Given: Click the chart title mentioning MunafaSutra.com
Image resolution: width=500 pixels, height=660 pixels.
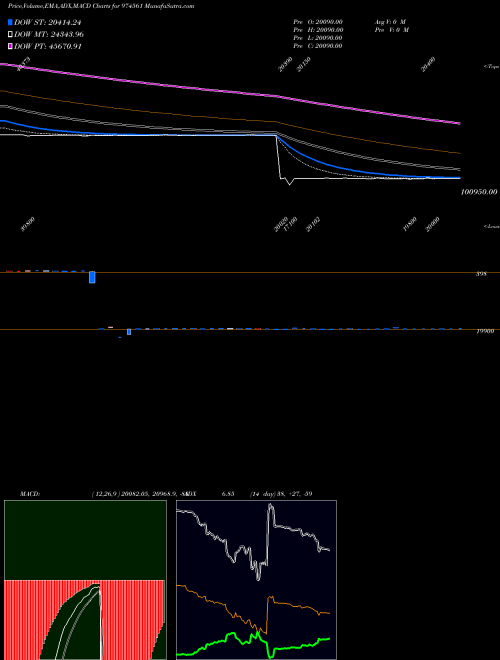Looking at the screenshot, I should point(101,6).
